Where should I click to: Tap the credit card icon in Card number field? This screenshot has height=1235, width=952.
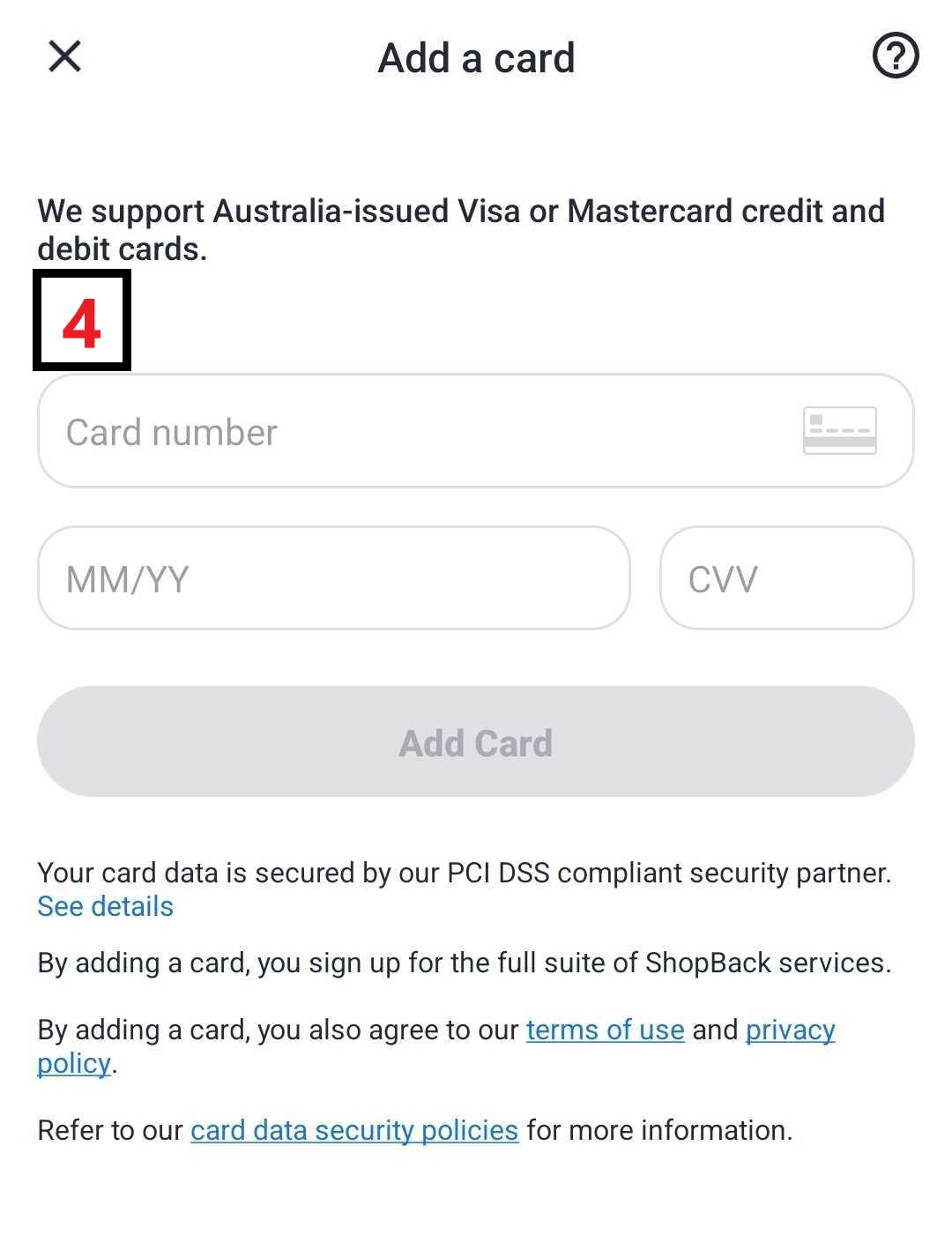pos(839,430)
